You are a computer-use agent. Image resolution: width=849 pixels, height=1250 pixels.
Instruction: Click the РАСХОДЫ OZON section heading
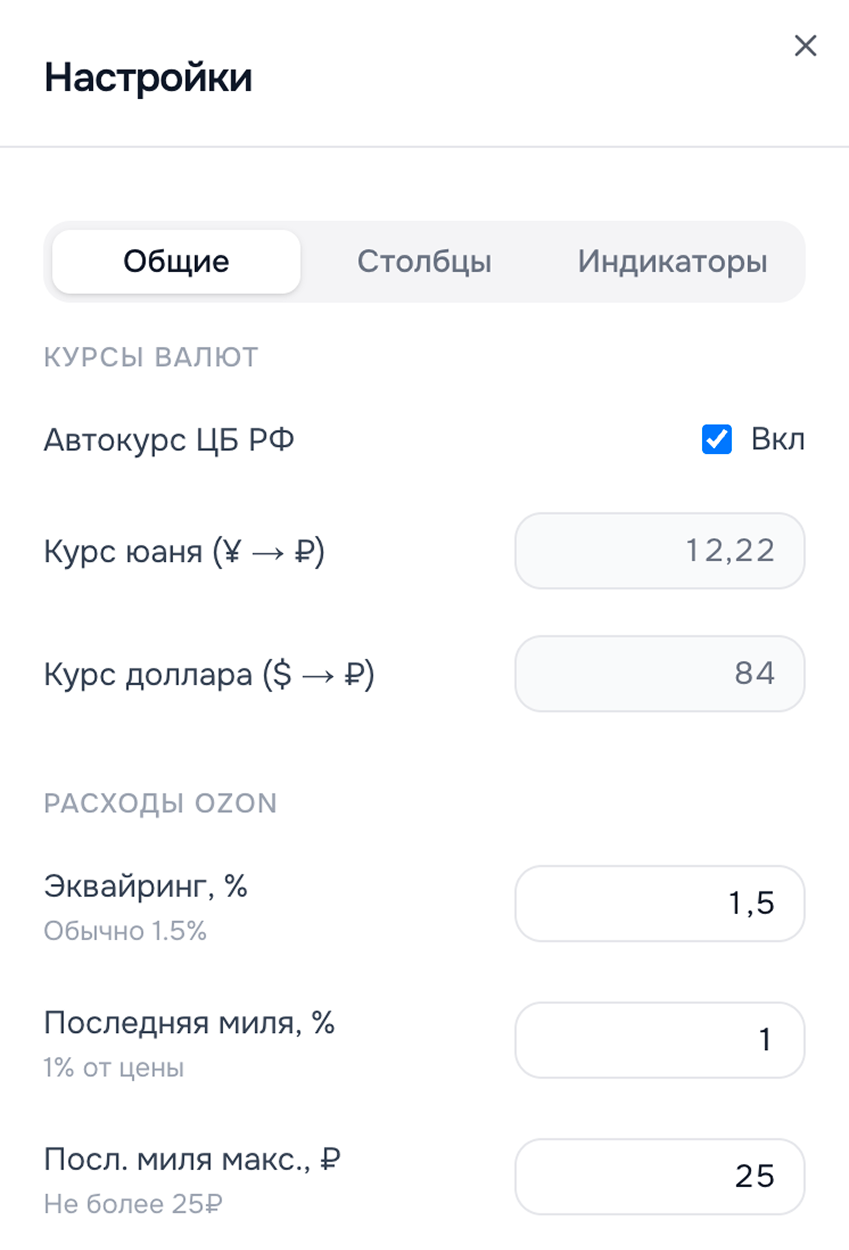(x=160, y=803)
